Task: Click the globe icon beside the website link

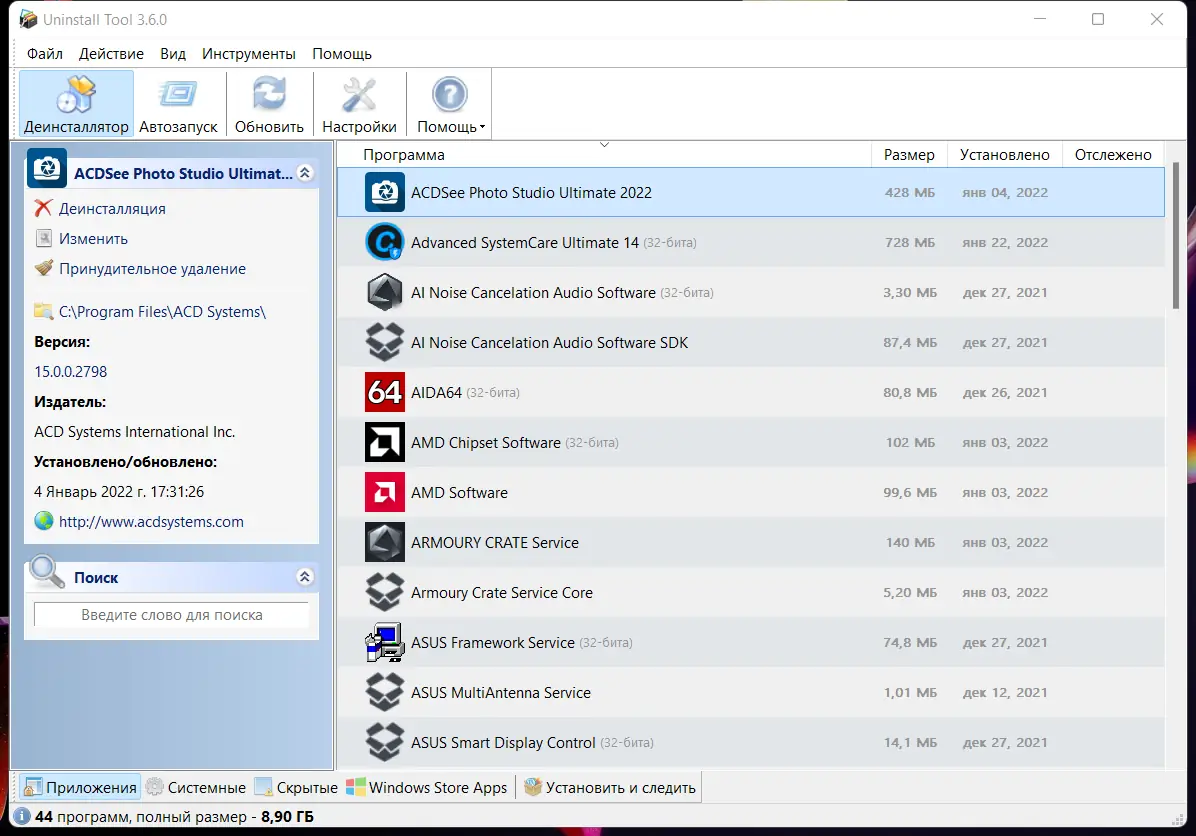Action: pyautogui.click(x=44, y=521)
